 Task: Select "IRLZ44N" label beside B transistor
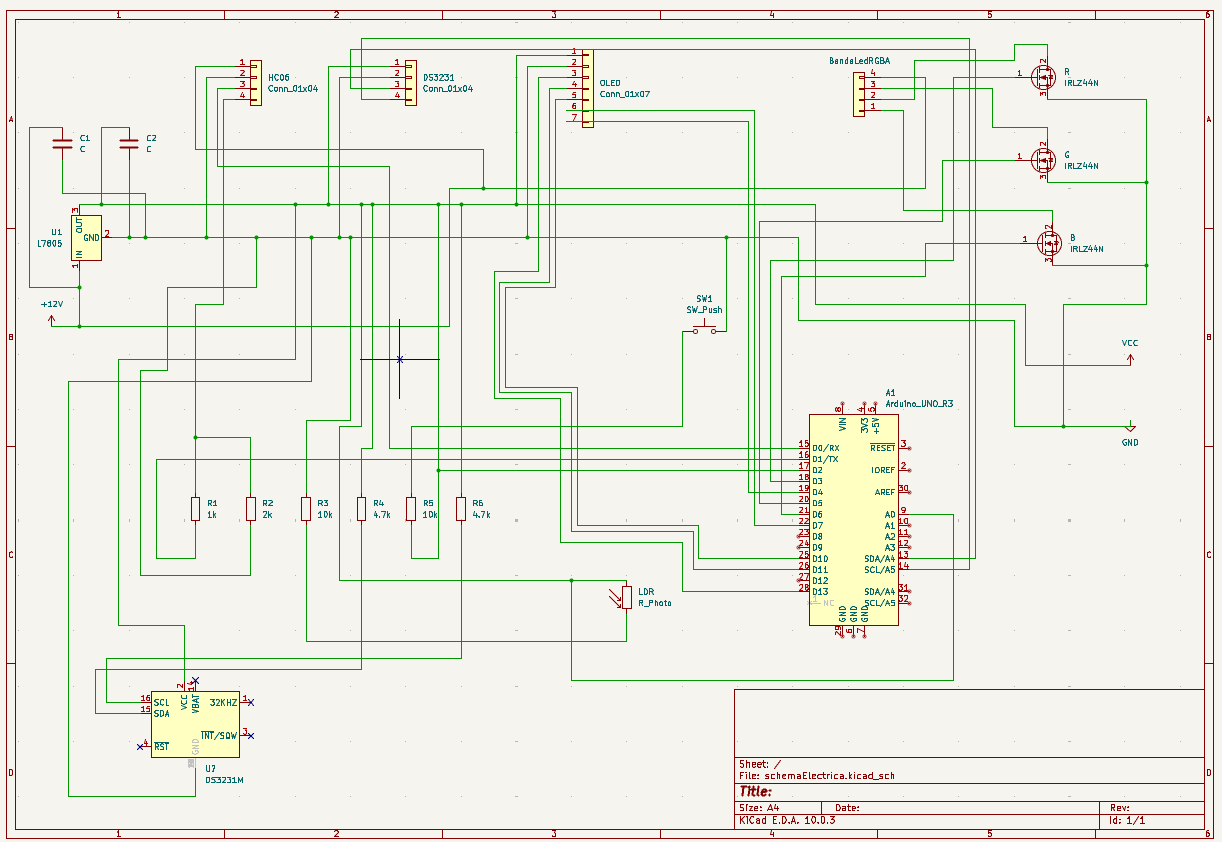point(1087,249)
